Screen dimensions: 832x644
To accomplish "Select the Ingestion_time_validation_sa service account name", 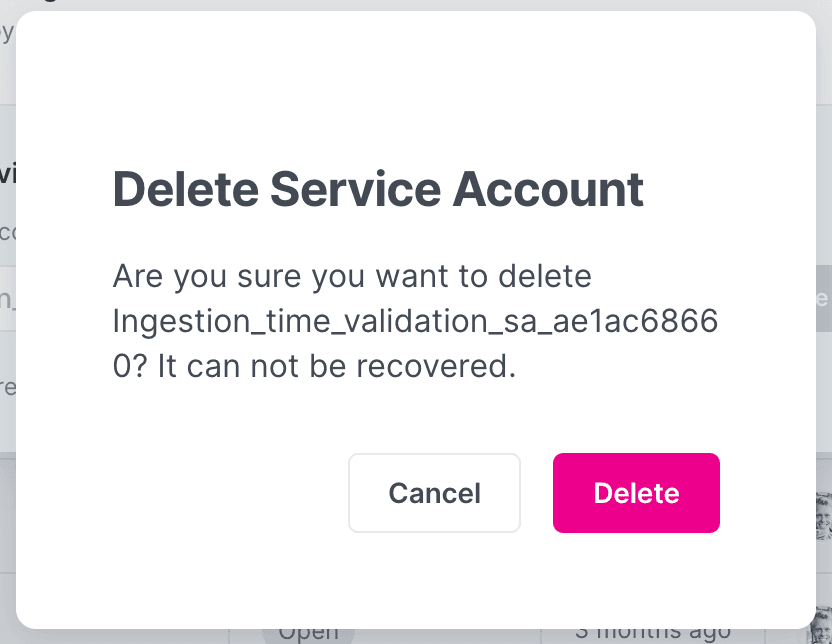I will [414, 321].
